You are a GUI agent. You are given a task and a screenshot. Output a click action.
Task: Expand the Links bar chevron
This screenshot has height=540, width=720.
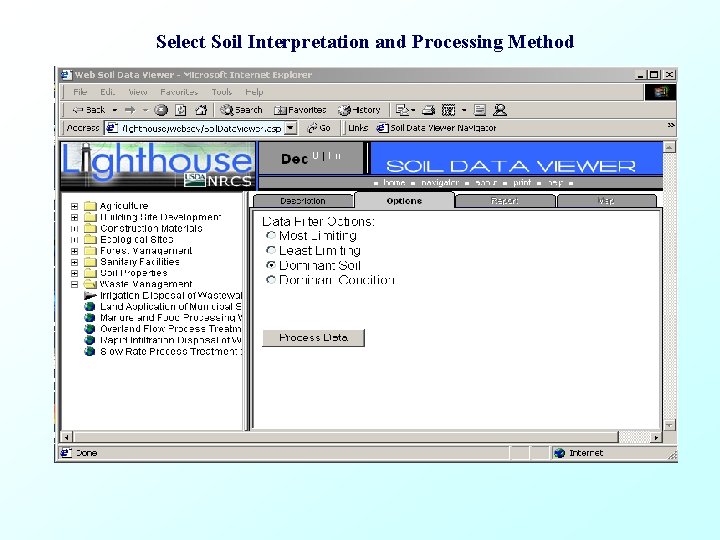click(x=671, y=125)
